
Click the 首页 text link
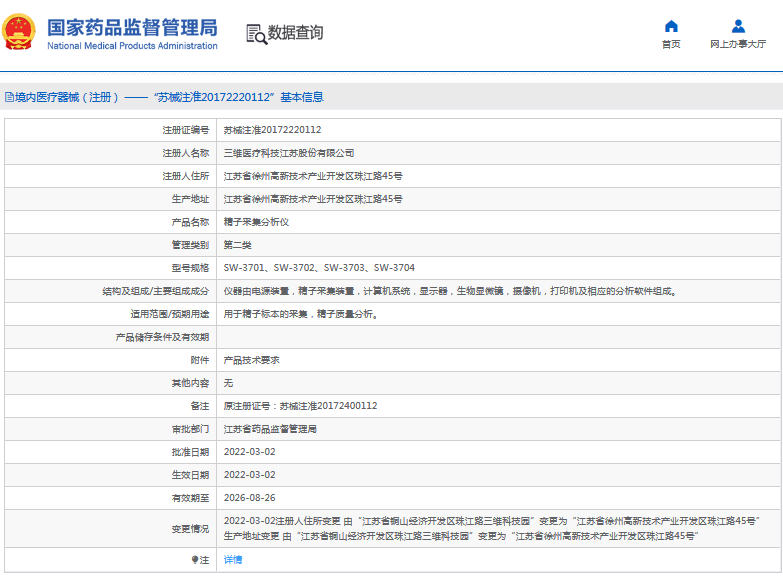[x=671, y=44]
